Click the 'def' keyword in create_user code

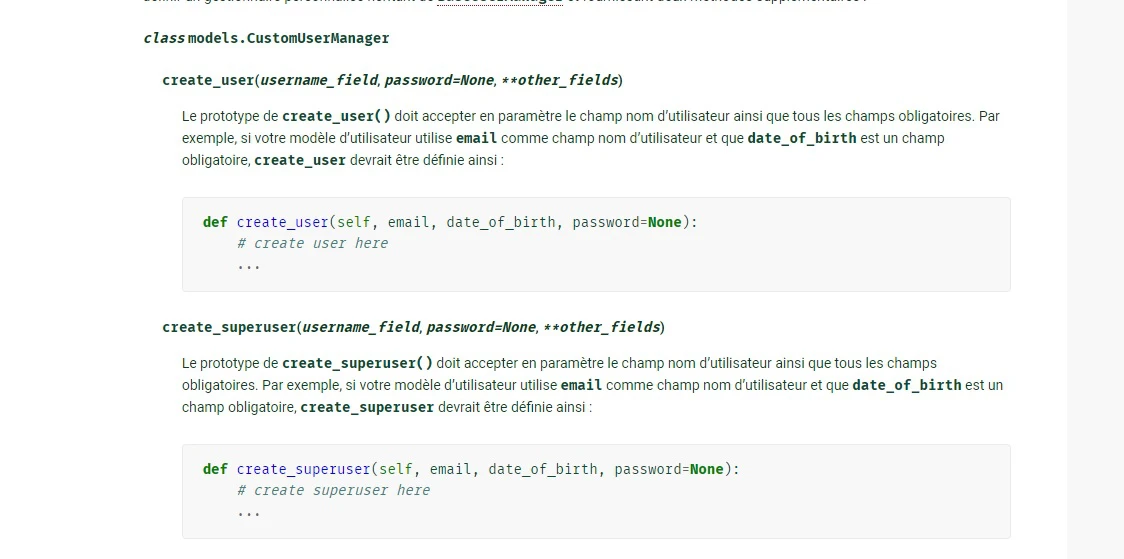click(x=215, y=222)
